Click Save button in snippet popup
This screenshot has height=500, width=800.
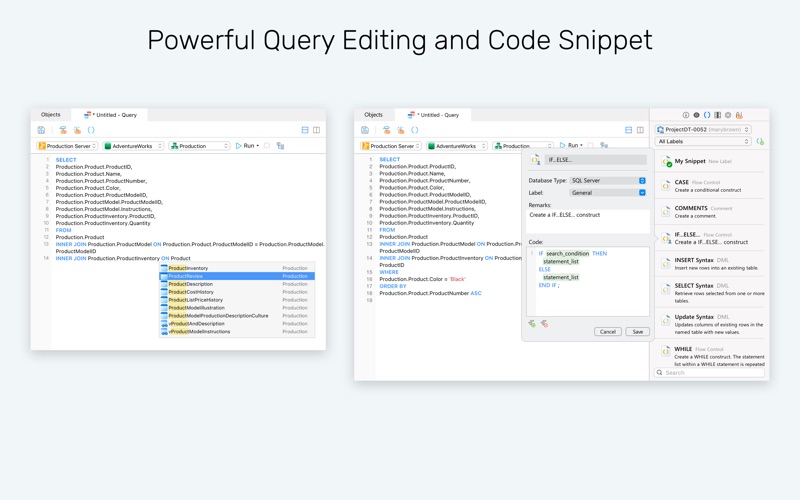click(x=638, y=332)
